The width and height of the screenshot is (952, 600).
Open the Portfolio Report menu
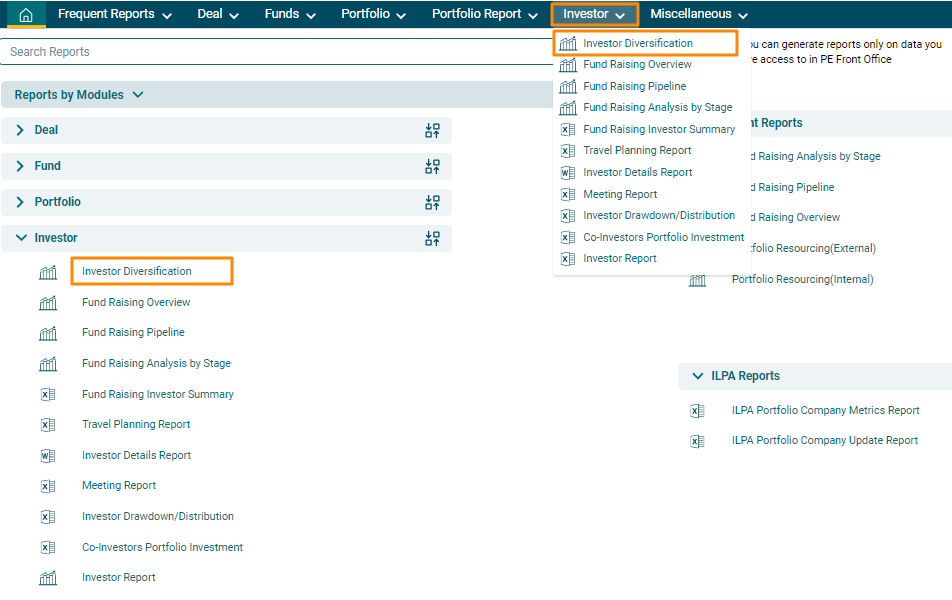pos(486,14)
